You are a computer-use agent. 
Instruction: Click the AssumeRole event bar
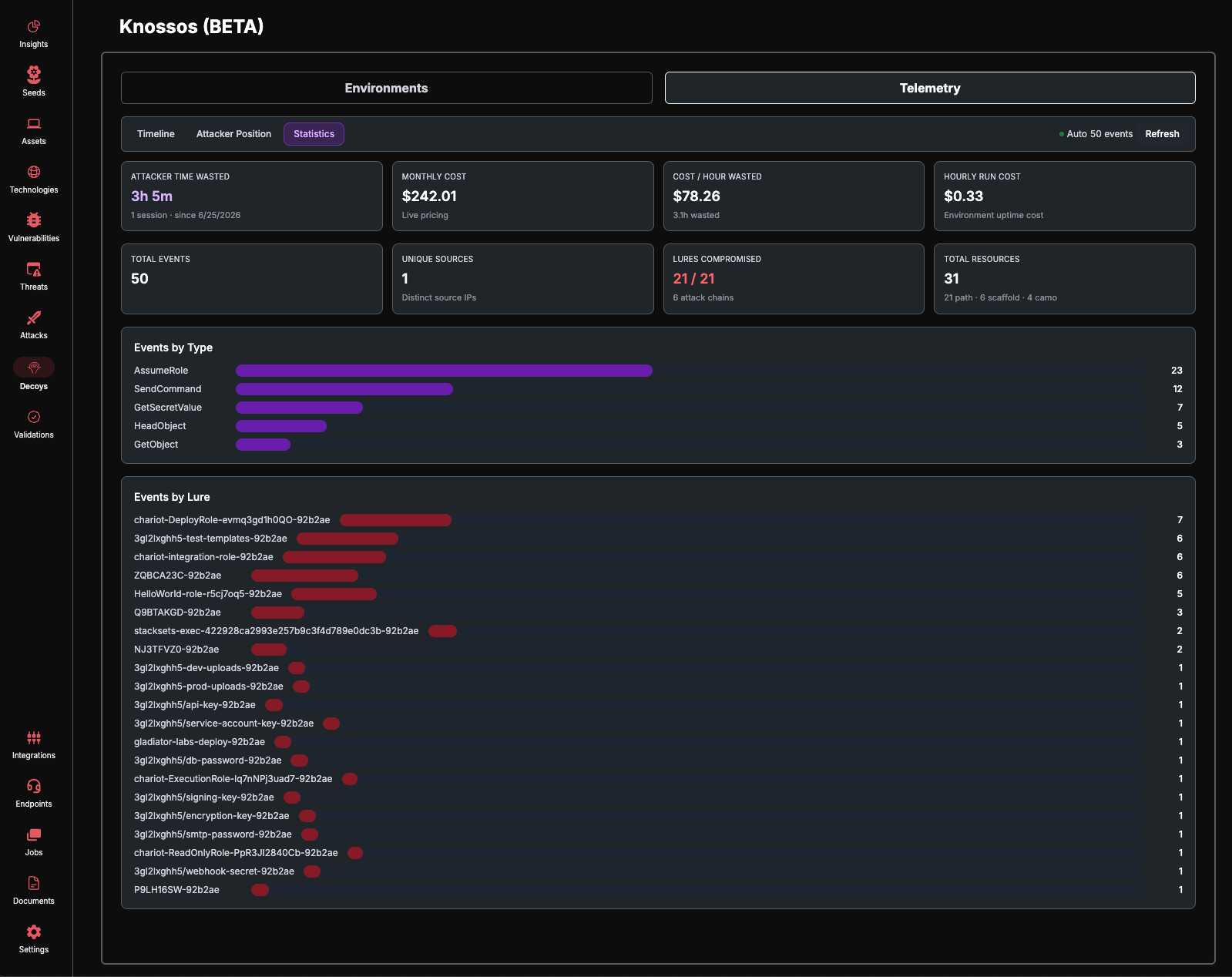click(444, 371)
